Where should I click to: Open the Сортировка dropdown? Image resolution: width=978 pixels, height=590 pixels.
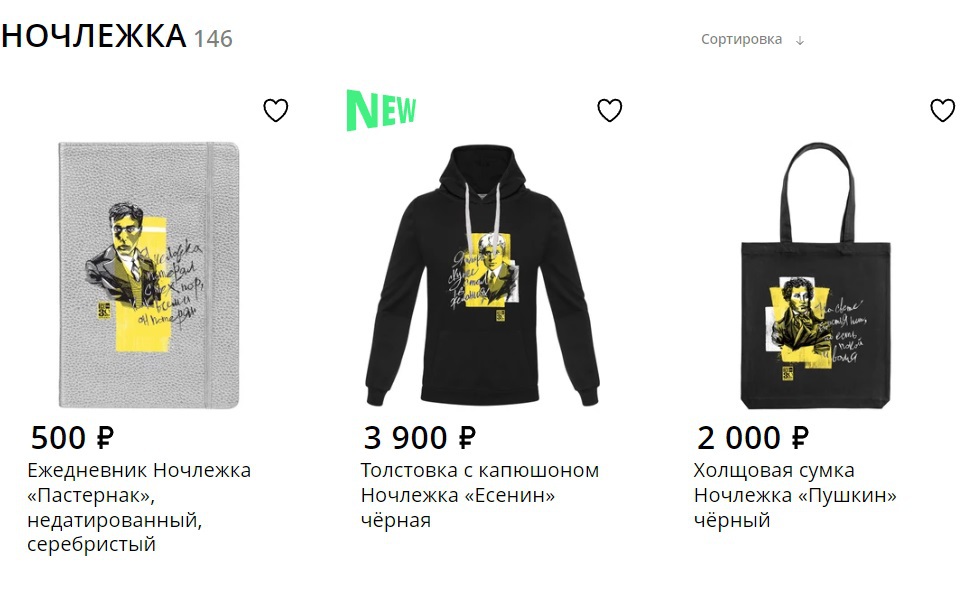[x=741, y=39]
